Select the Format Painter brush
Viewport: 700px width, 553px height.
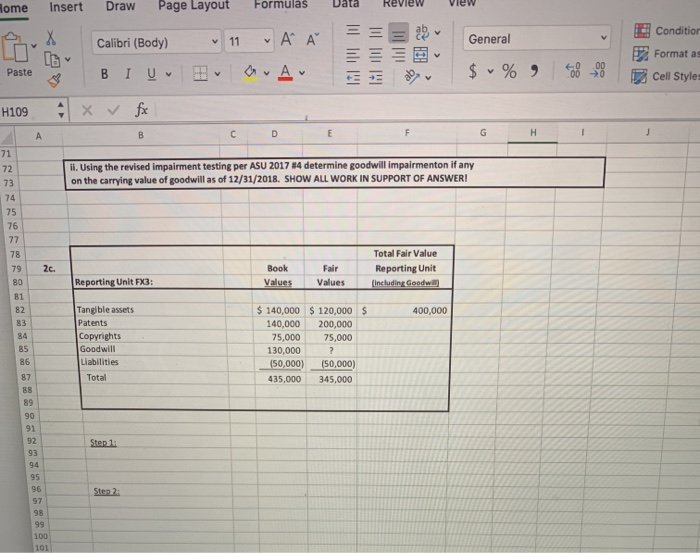(x=54, y=80)
